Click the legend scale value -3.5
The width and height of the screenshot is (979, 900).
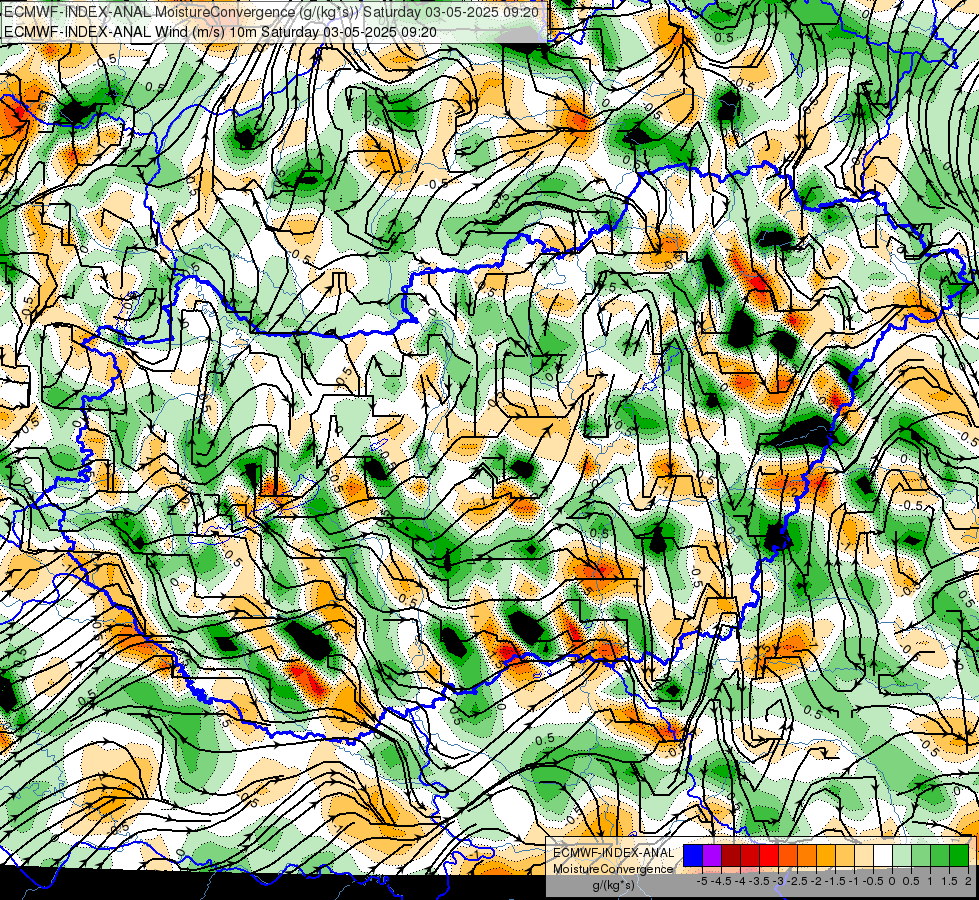(759, 881)
